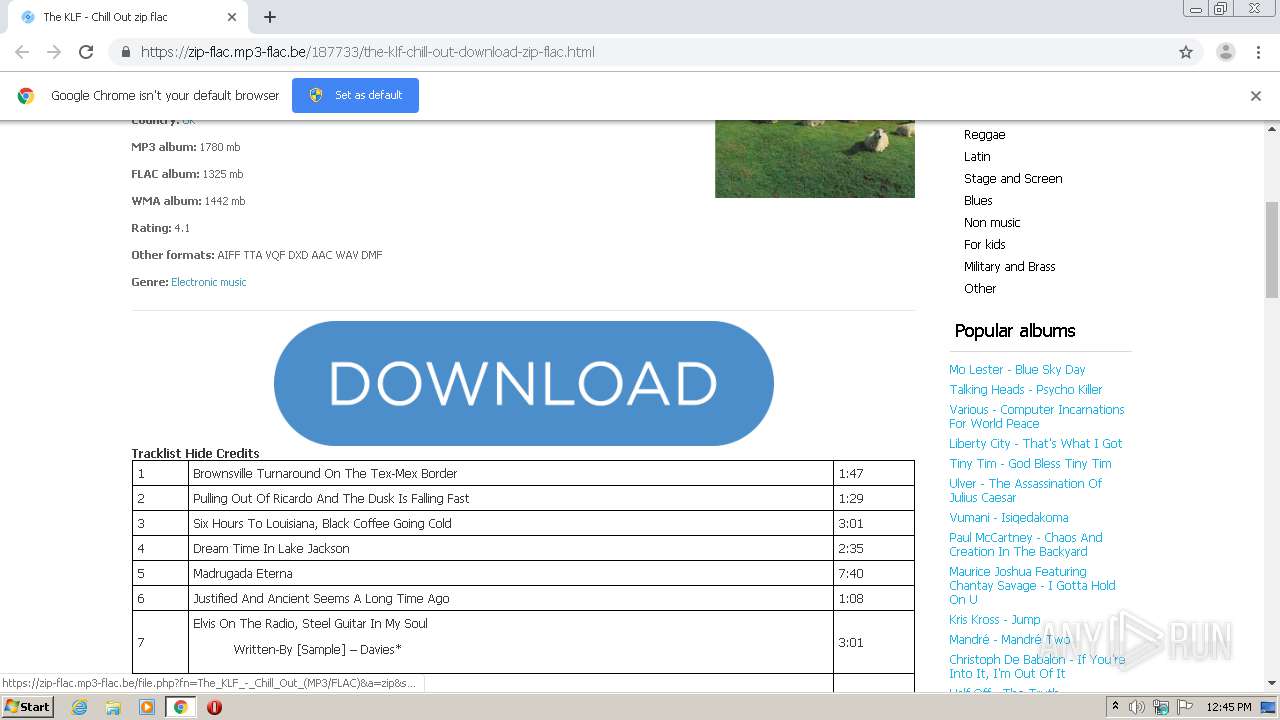Image resolution: width=1280 pixels, height=720 pixels.
Task: Select track Brownsville Turnaround On The Tex-Mex Border
Action: 325,473
